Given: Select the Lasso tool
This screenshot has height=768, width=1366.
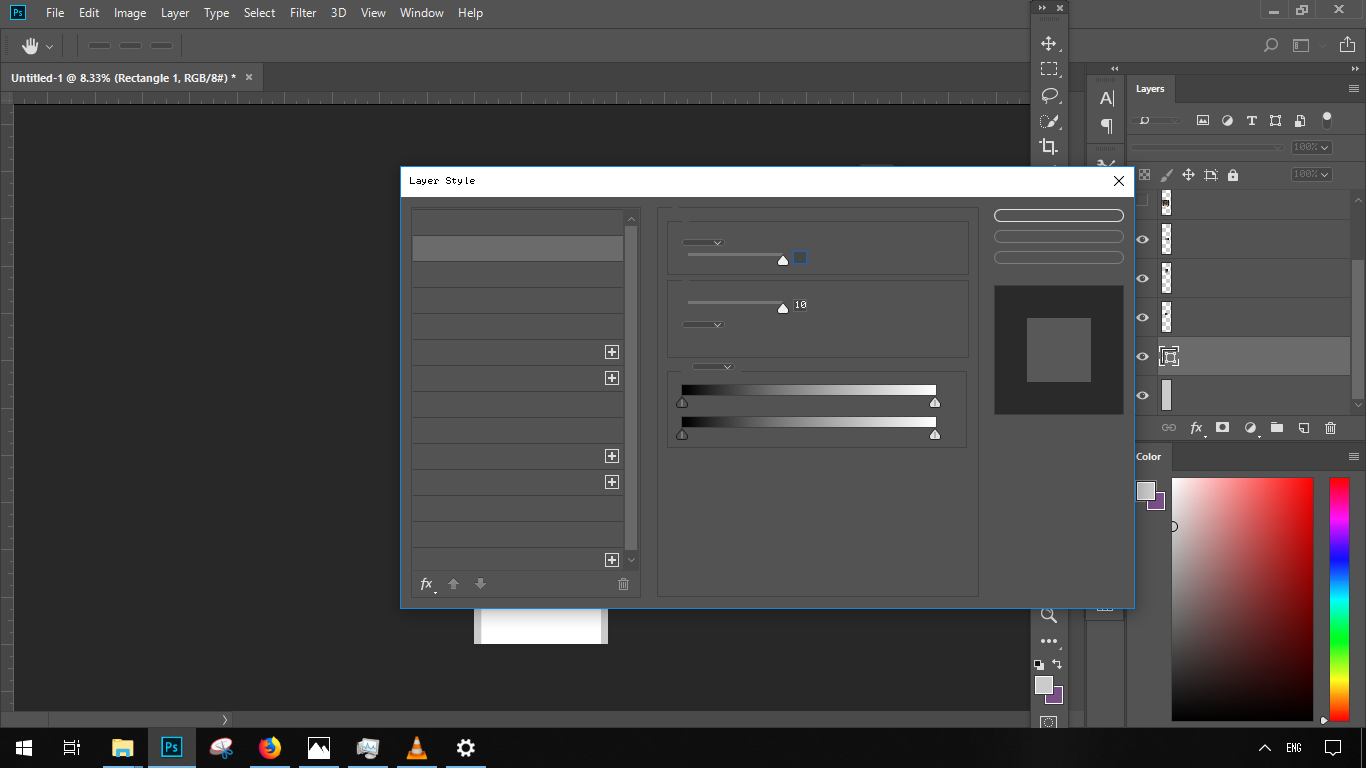Looking at the screenshot, I should (x=1049, y=95).
